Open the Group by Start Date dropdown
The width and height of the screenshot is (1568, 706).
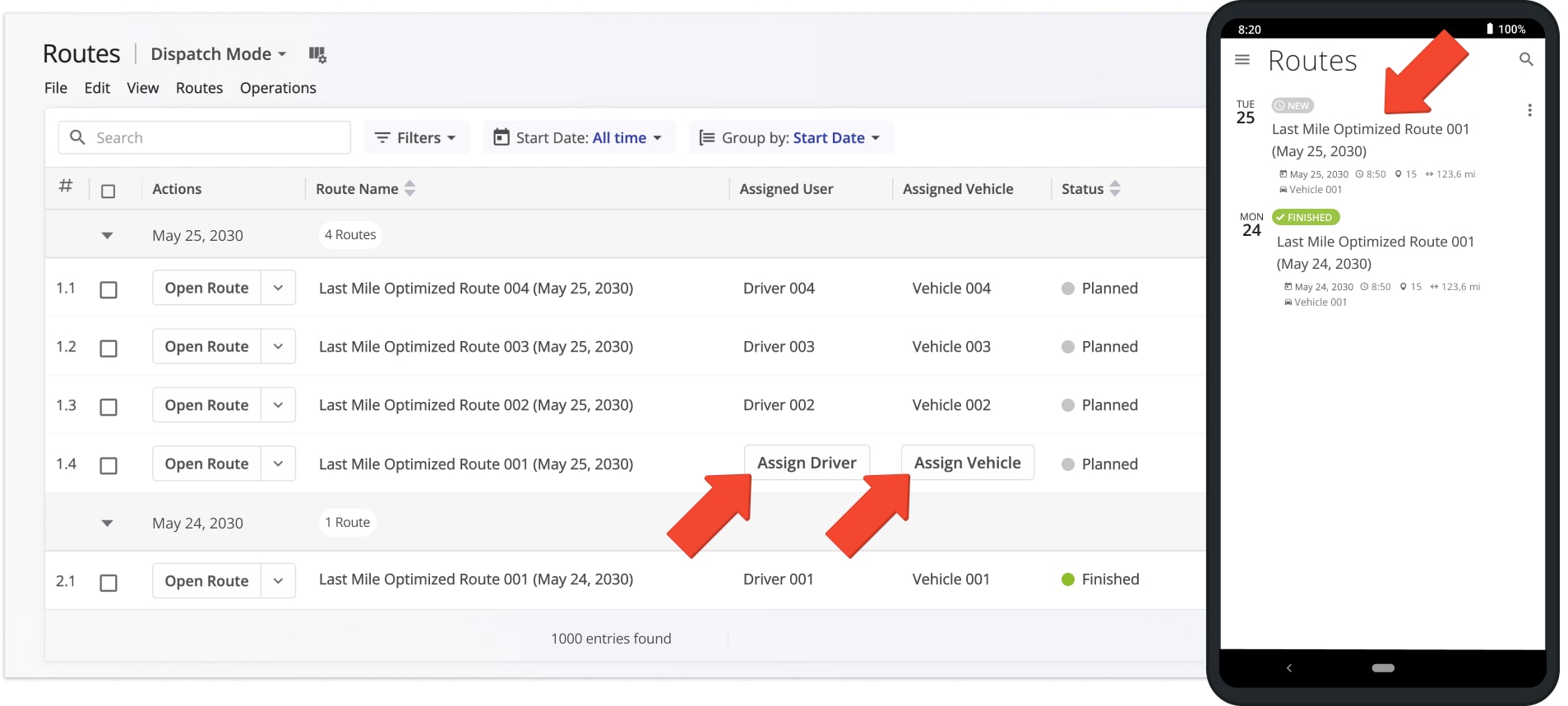pyautogui.click(x=791, y=137)
